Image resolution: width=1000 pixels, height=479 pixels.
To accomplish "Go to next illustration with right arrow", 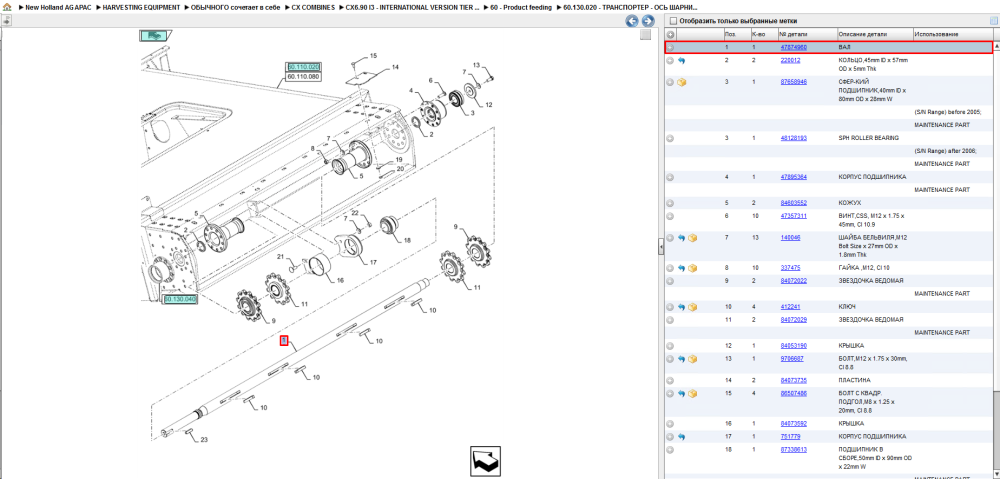I will point(648,21).
